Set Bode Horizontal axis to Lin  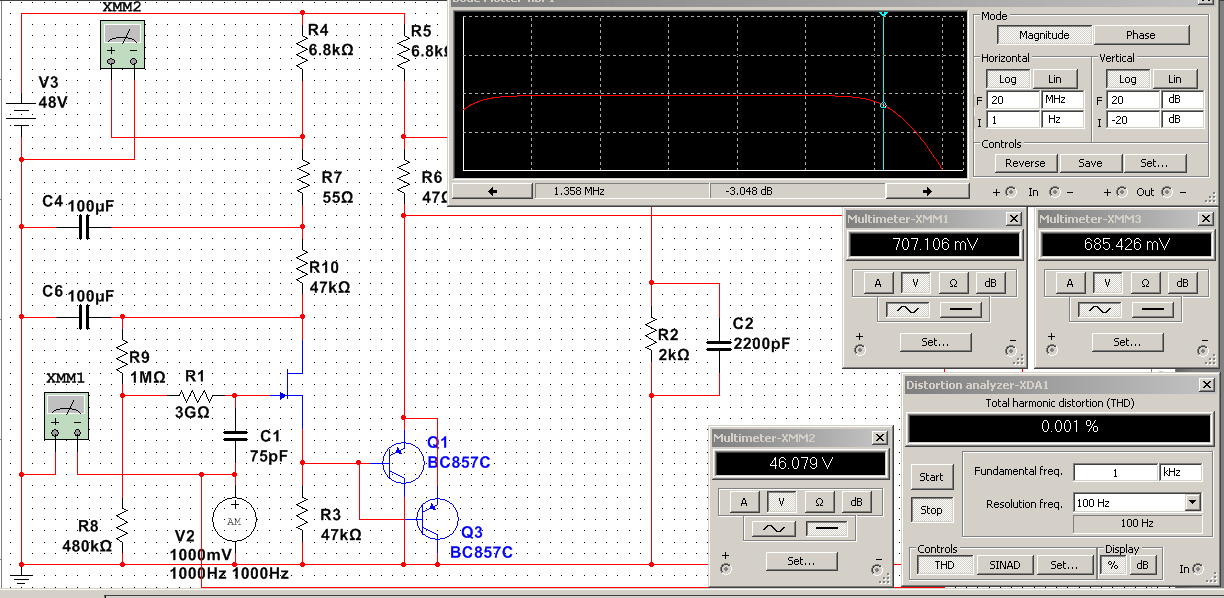1055,79
